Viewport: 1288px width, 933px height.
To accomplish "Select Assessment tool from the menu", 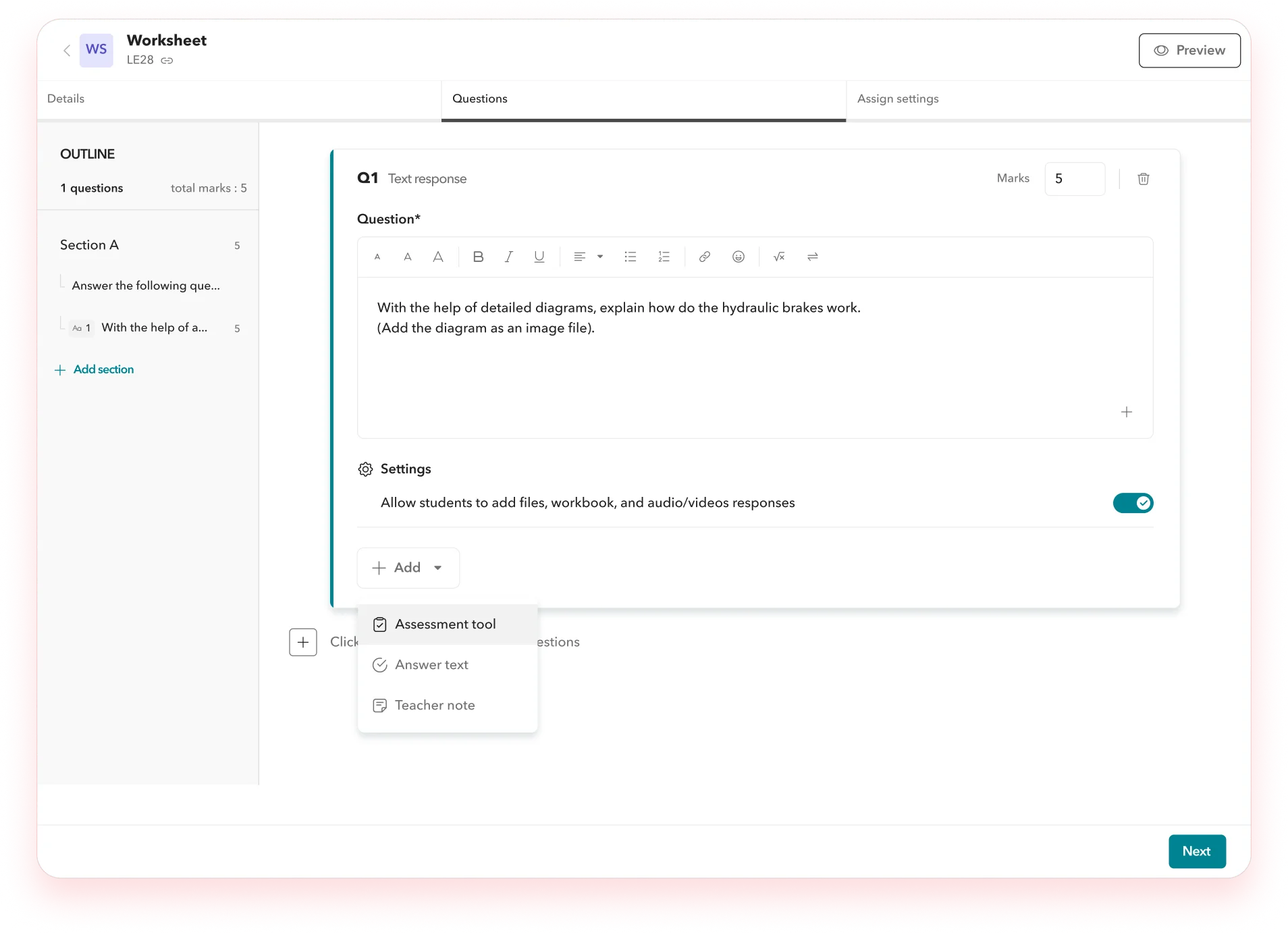I will pyautogui.click(x=446, y=624).
